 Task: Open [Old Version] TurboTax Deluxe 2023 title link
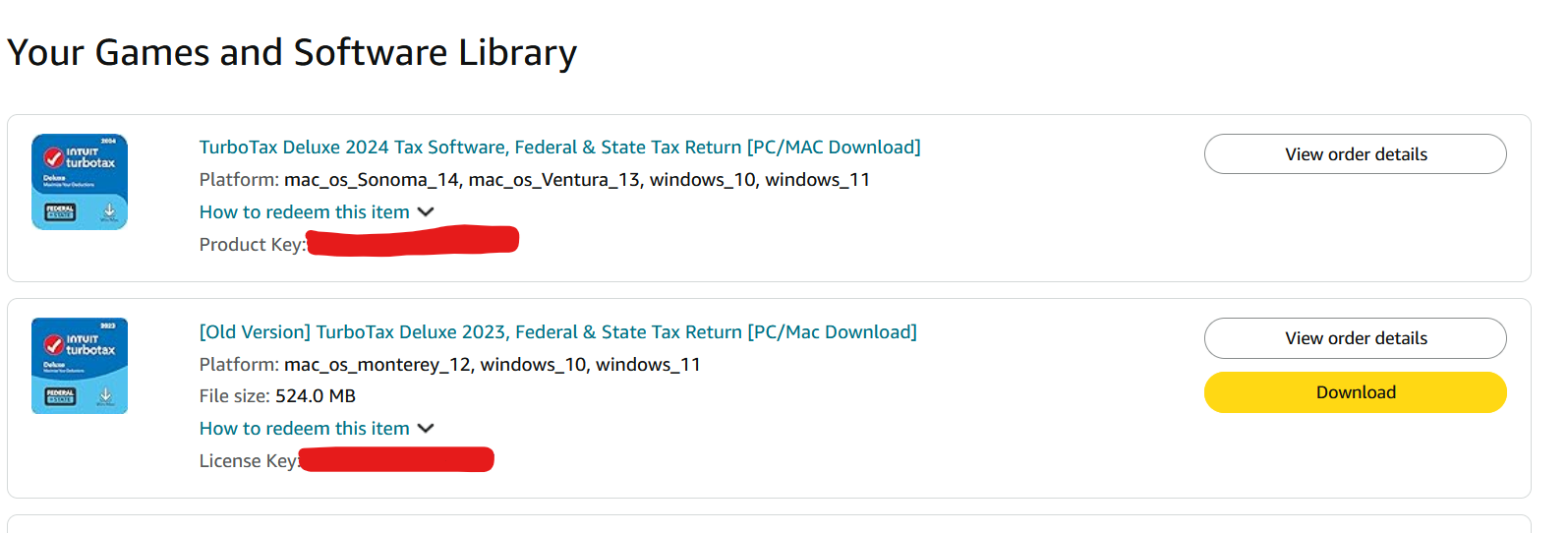pyautogui.click(x=557, y=332)
